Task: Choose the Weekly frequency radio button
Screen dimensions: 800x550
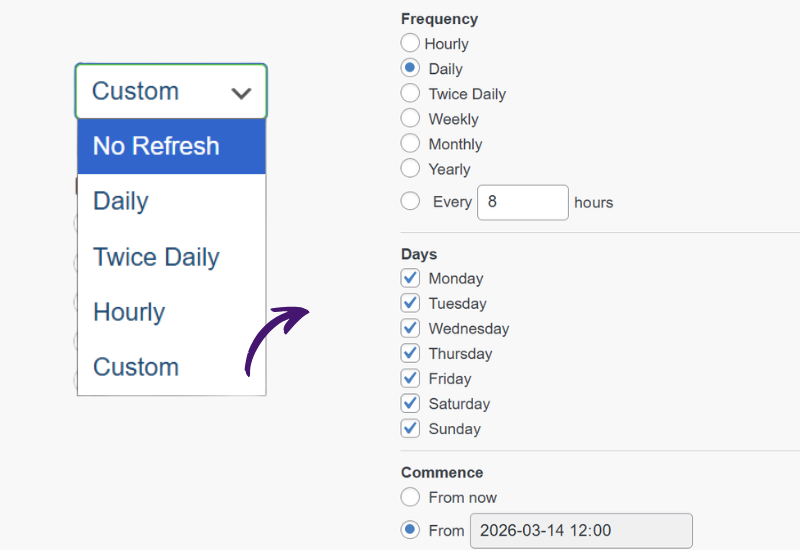Action: pyautogui.click(x=410, y=118)
